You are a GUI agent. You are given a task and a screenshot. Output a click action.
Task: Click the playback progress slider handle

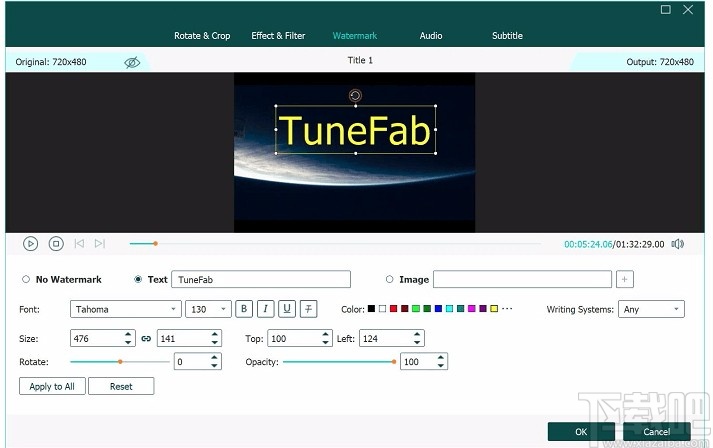[156, 244]
